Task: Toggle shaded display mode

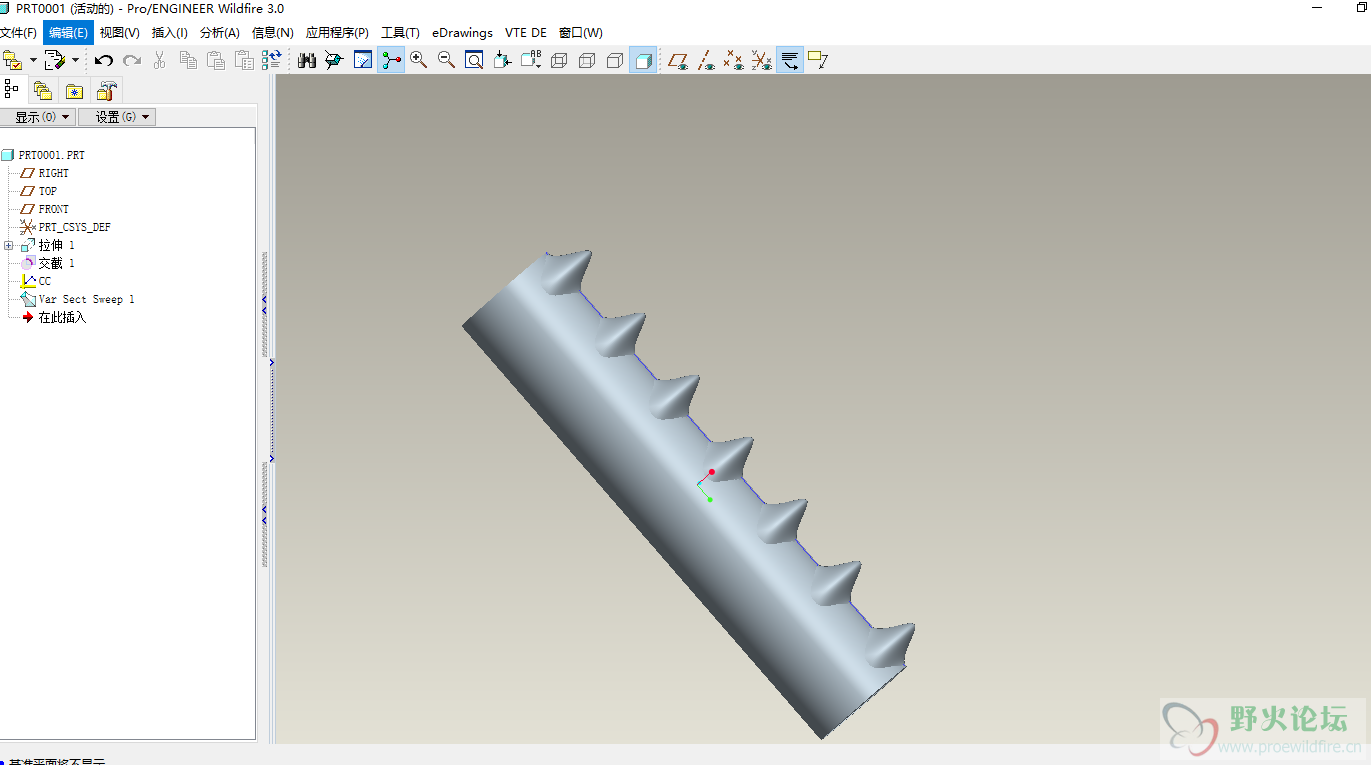Action: [x=643, y=61]
